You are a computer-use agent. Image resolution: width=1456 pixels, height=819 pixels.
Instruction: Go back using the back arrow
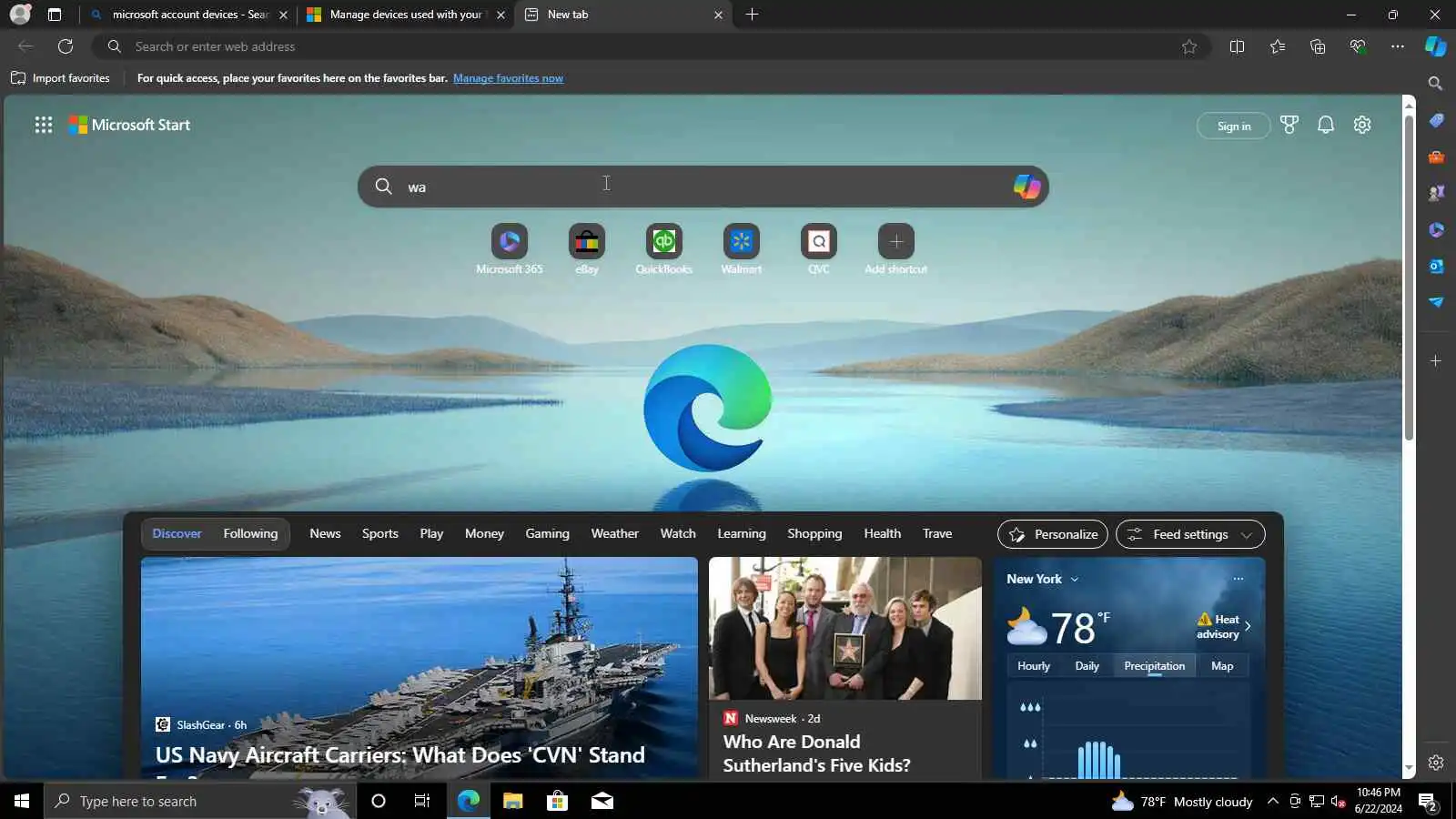pos(25,46)
